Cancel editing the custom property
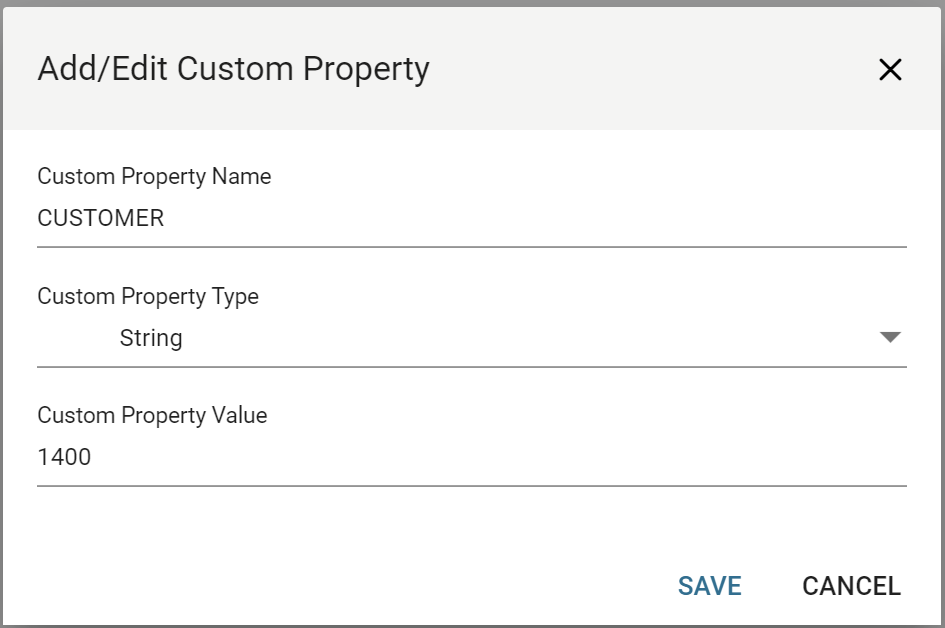The height and width of the screenshot is (628, 945). tap(851, 586)
